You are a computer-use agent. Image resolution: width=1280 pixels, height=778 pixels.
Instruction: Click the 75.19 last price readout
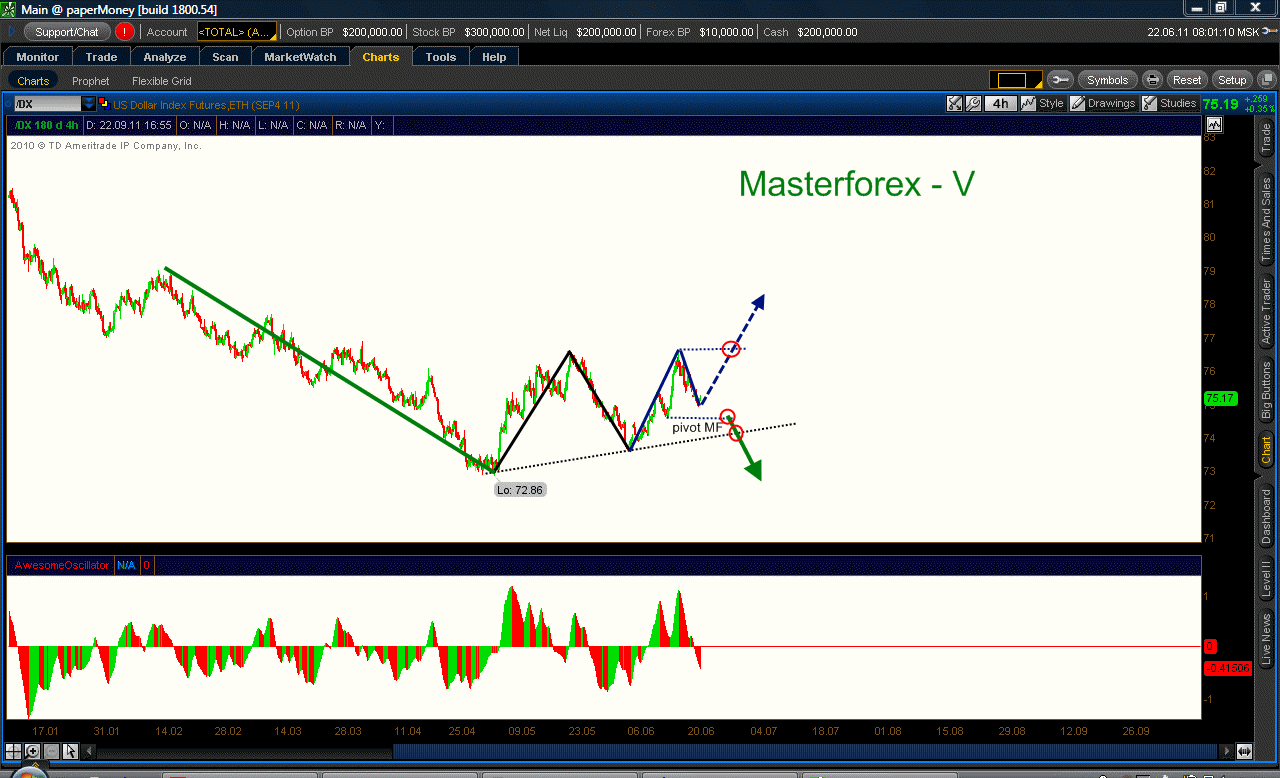pos(1220,103)
